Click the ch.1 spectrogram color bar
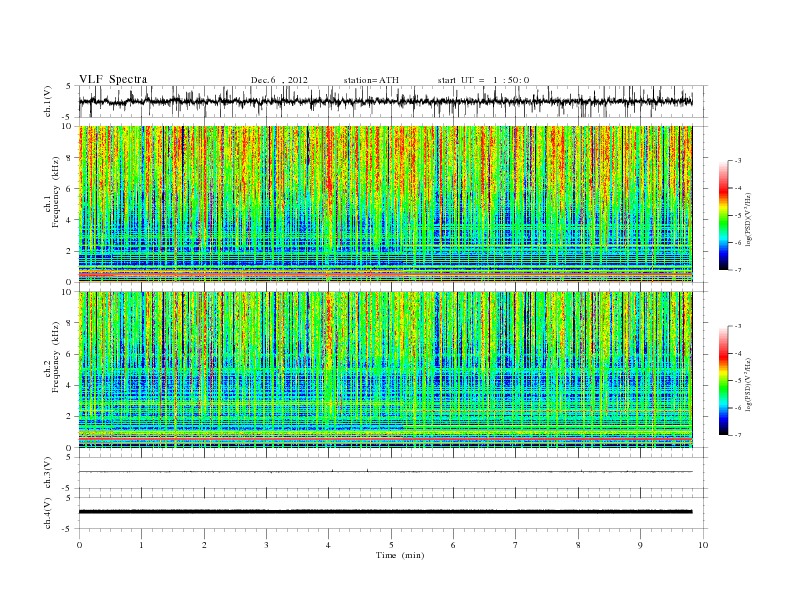This screenshot has height=612, width=792. tap(723, 215)
